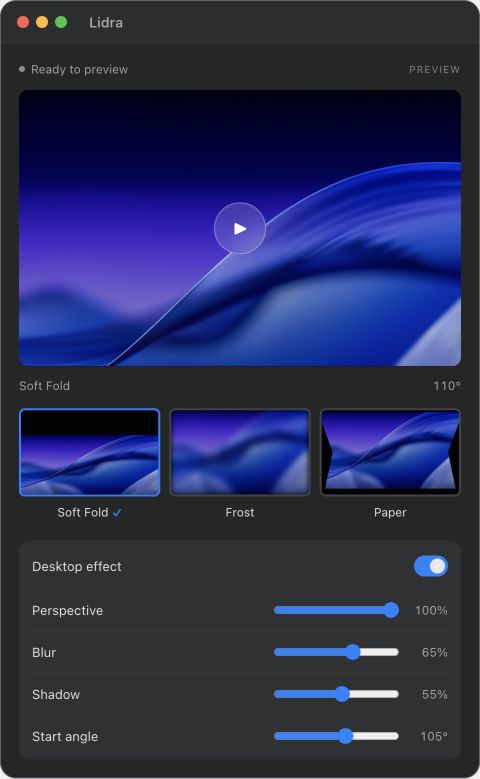The width and height of the screenshot is (480, 779).
Task: Click the 100% Perspective value
Action: click(431, 610)
